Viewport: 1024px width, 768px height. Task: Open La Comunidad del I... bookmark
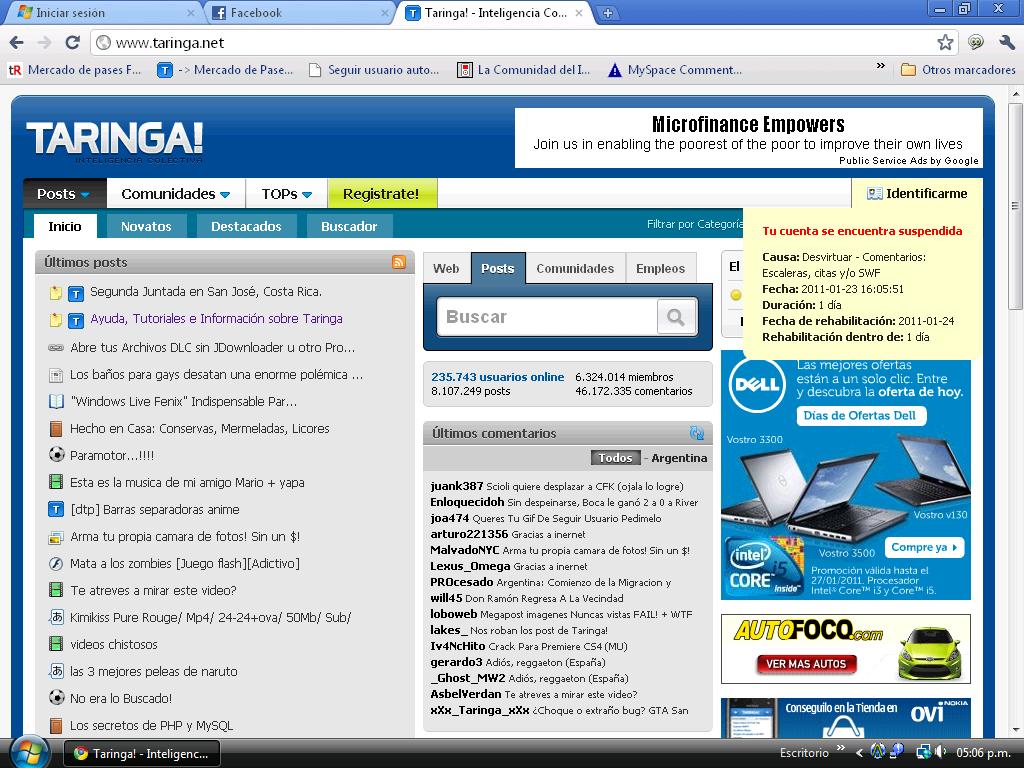click(x=524, y=70)
